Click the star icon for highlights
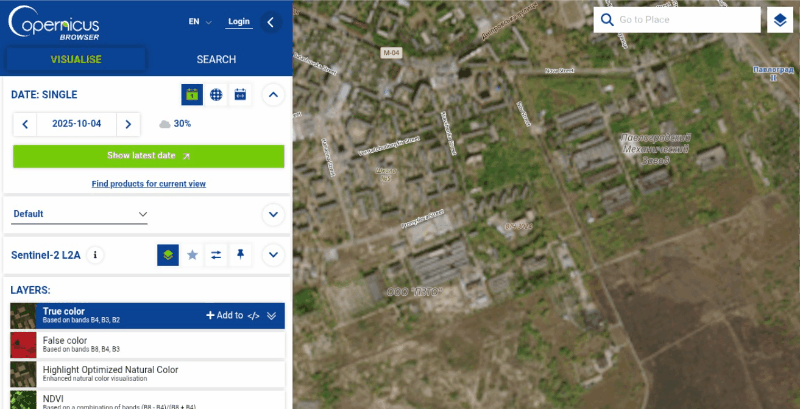Screen dimensions: 800x409 tap(192, 255)
